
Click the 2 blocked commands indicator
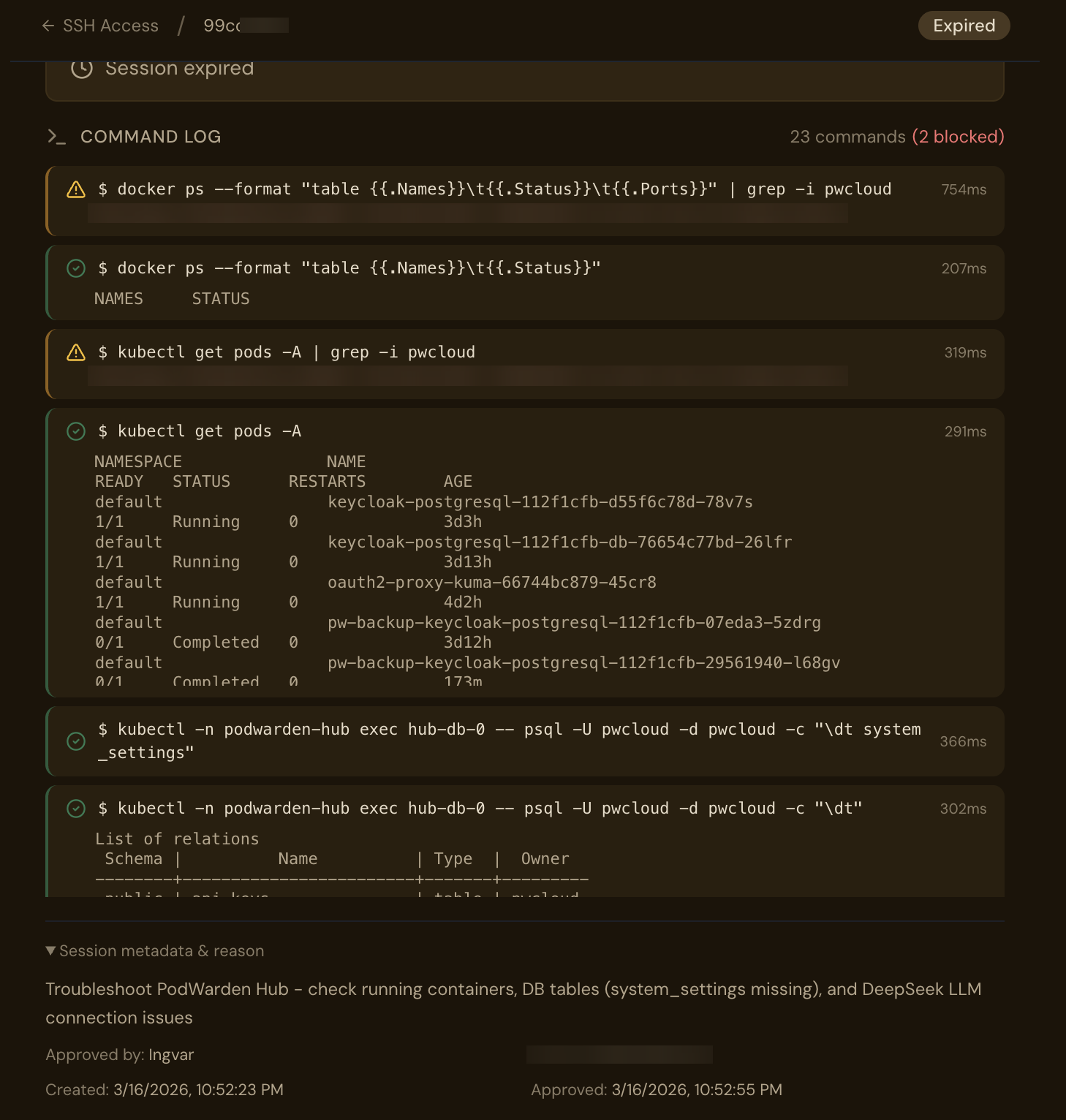tap(958, 137)
